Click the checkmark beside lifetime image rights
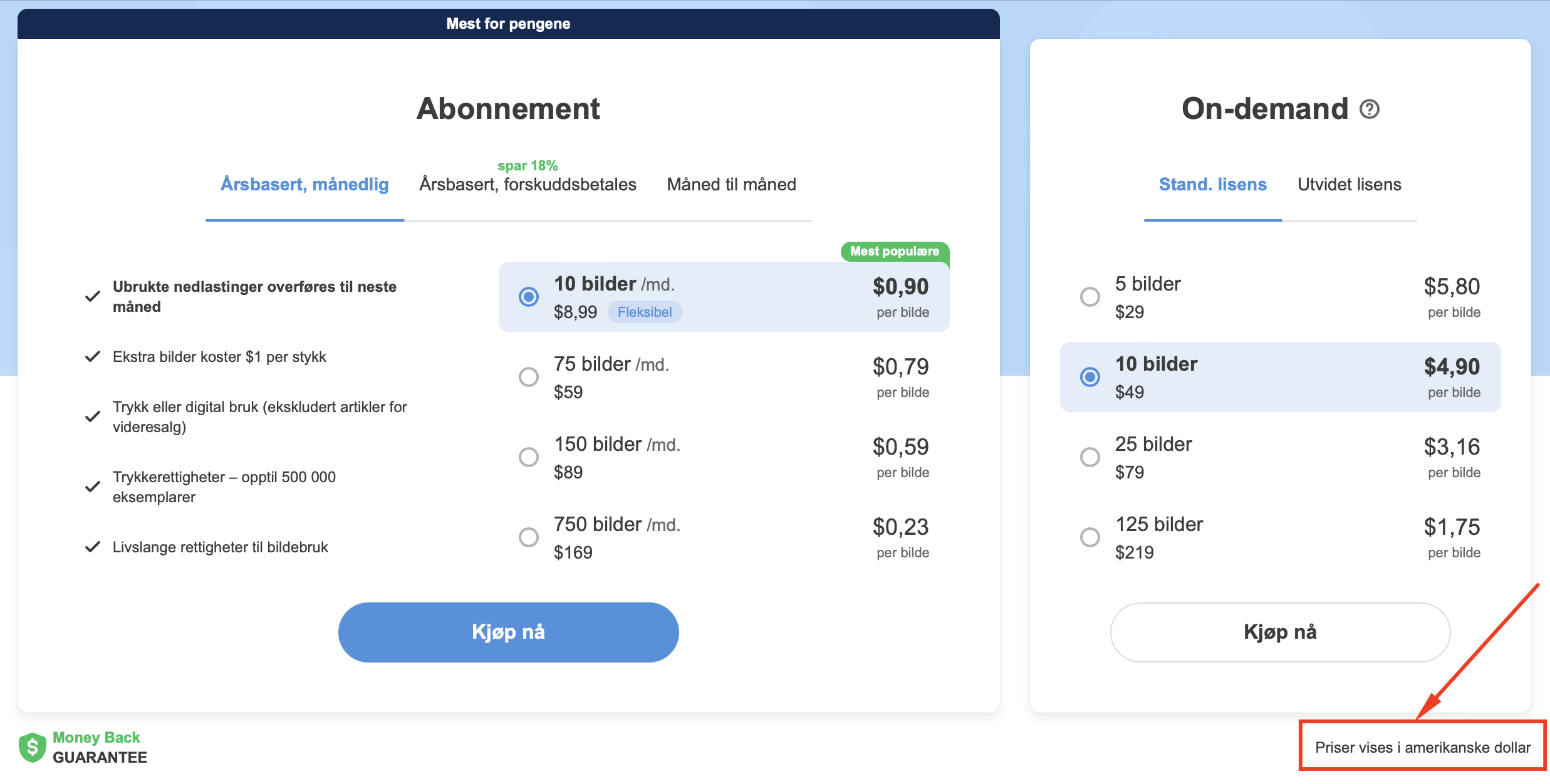Image resolution: width=1550 pixels, height=784 pixels. (92, 546)
